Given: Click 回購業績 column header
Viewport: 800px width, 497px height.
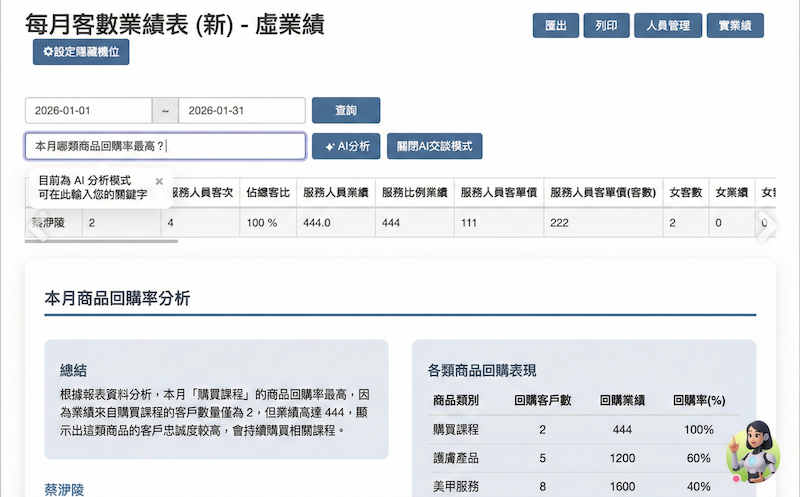Looking at the screenshot, I should [622, 400].
